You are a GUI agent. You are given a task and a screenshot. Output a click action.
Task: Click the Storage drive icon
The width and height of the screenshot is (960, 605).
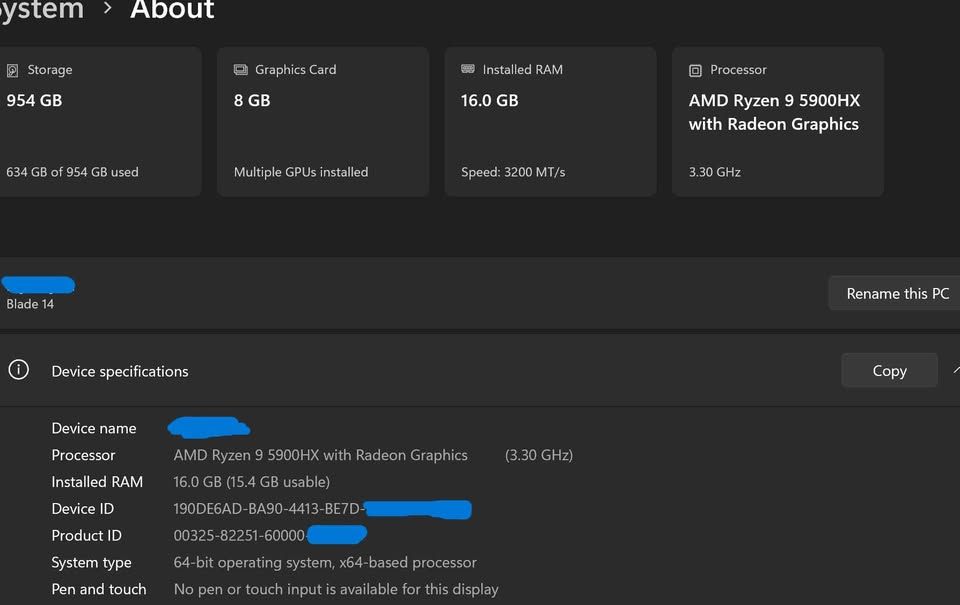12,70
